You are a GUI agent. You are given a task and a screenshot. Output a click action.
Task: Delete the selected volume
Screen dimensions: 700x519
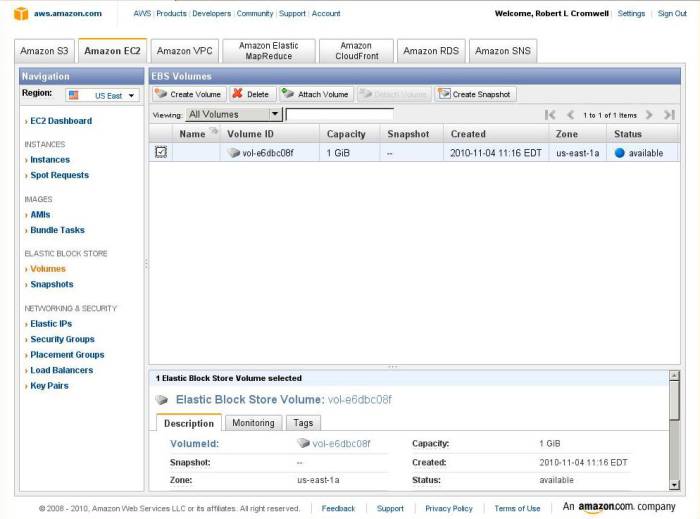point(253,94)
